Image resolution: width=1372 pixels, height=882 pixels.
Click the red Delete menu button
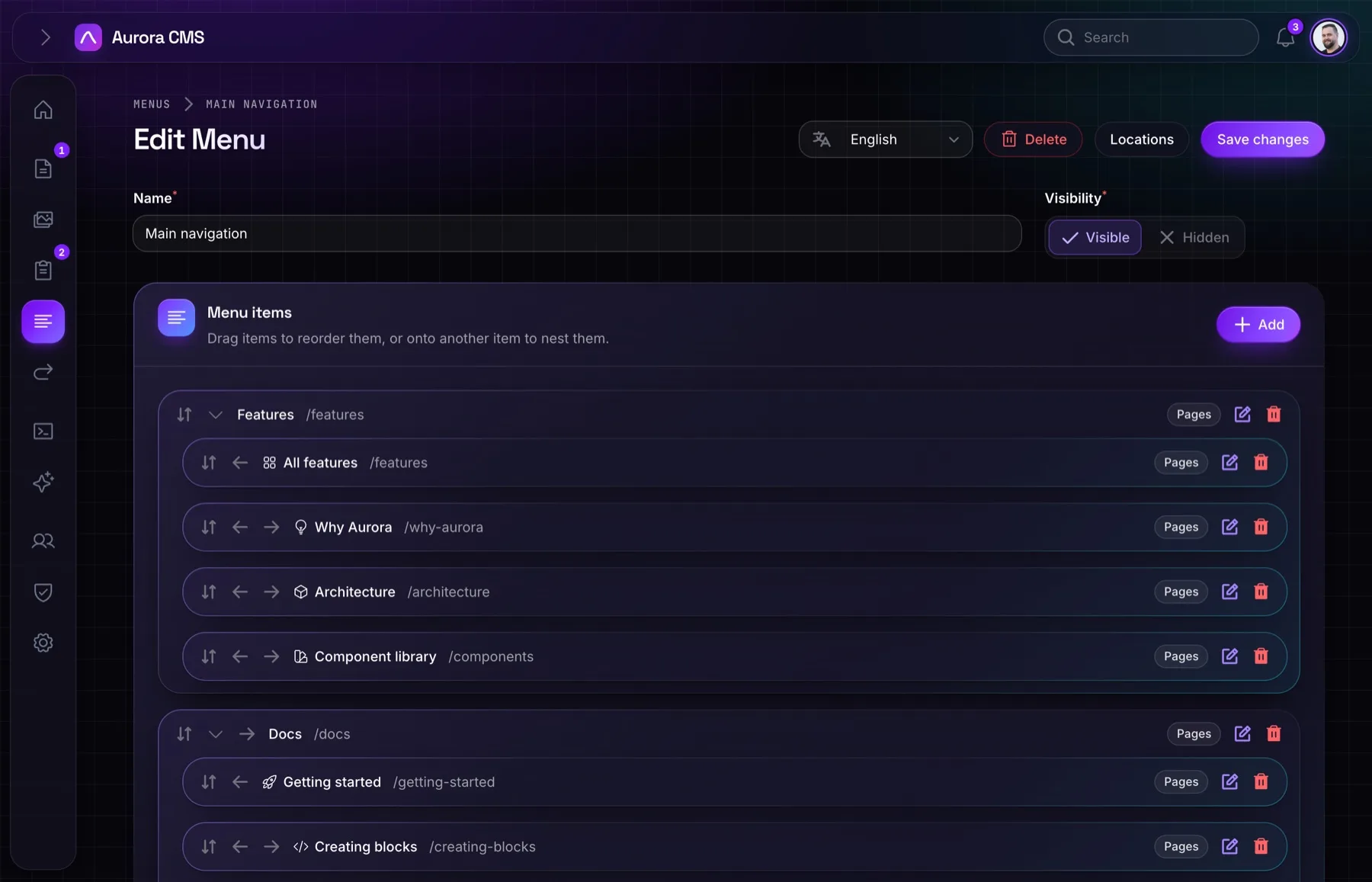click(1033, 140)
